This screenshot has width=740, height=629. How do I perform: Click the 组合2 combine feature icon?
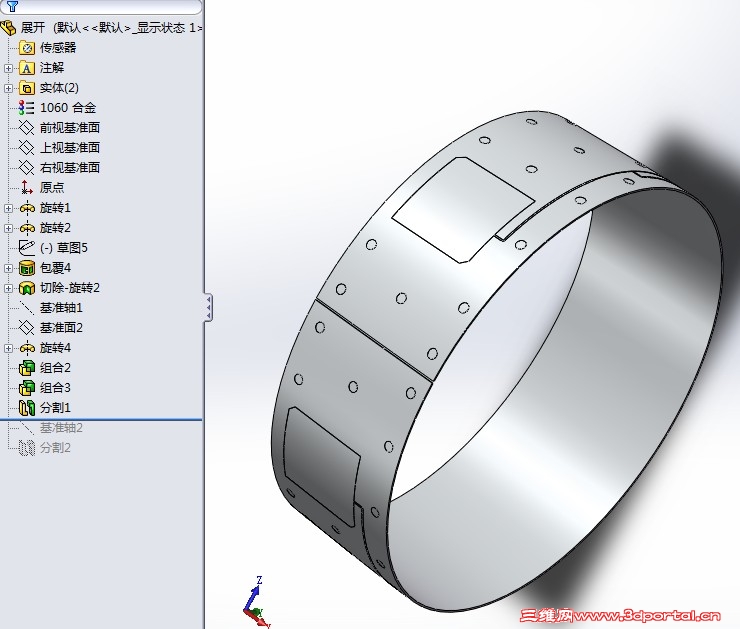27,368
